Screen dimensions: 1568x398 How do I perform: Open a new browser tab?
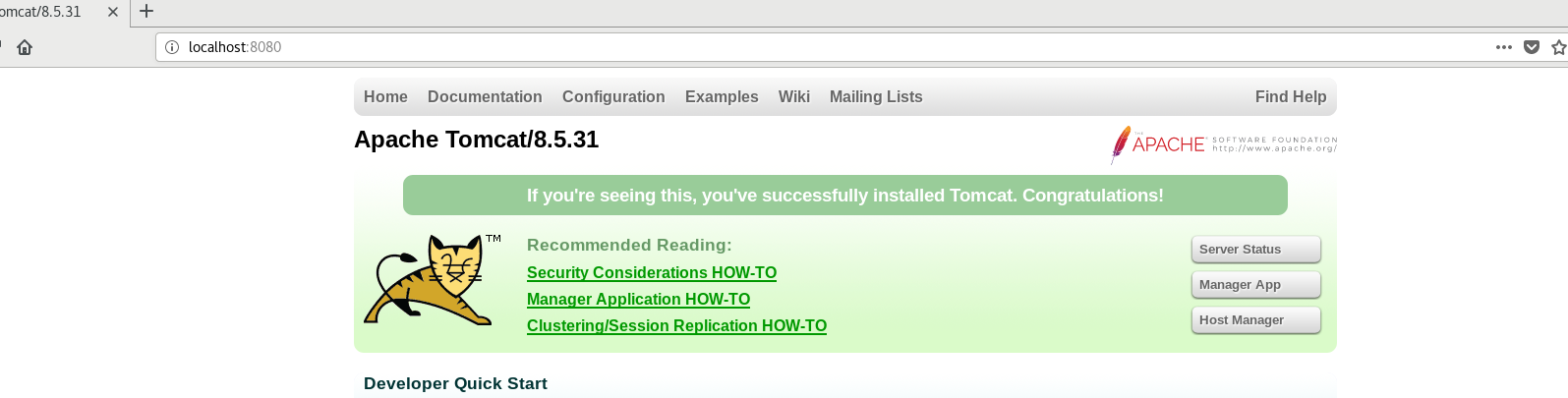pyautogui.click(x=146, y=12)
